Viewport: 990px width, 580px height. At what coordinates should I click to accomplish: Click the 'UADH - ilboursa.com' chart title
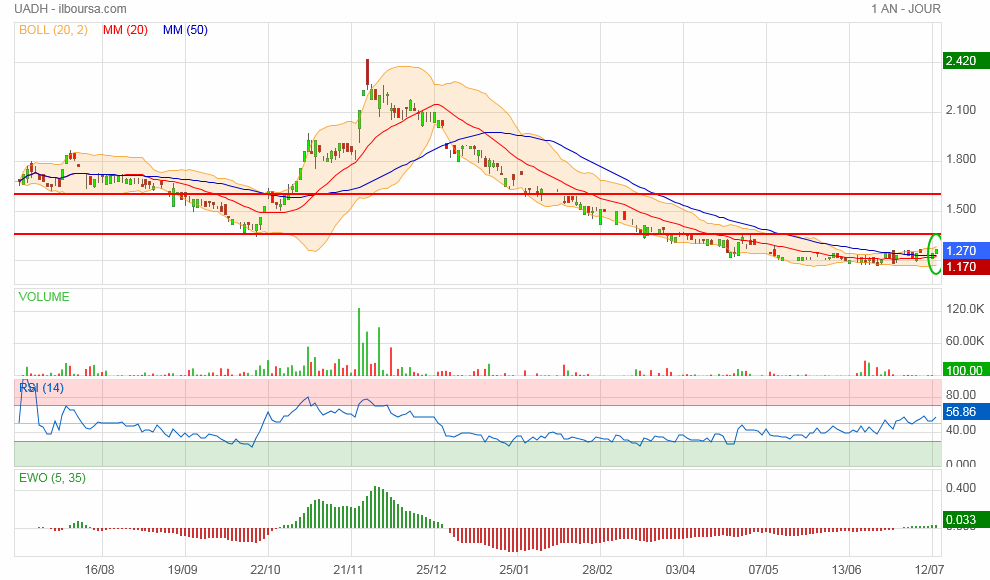[x=70, y=9]
